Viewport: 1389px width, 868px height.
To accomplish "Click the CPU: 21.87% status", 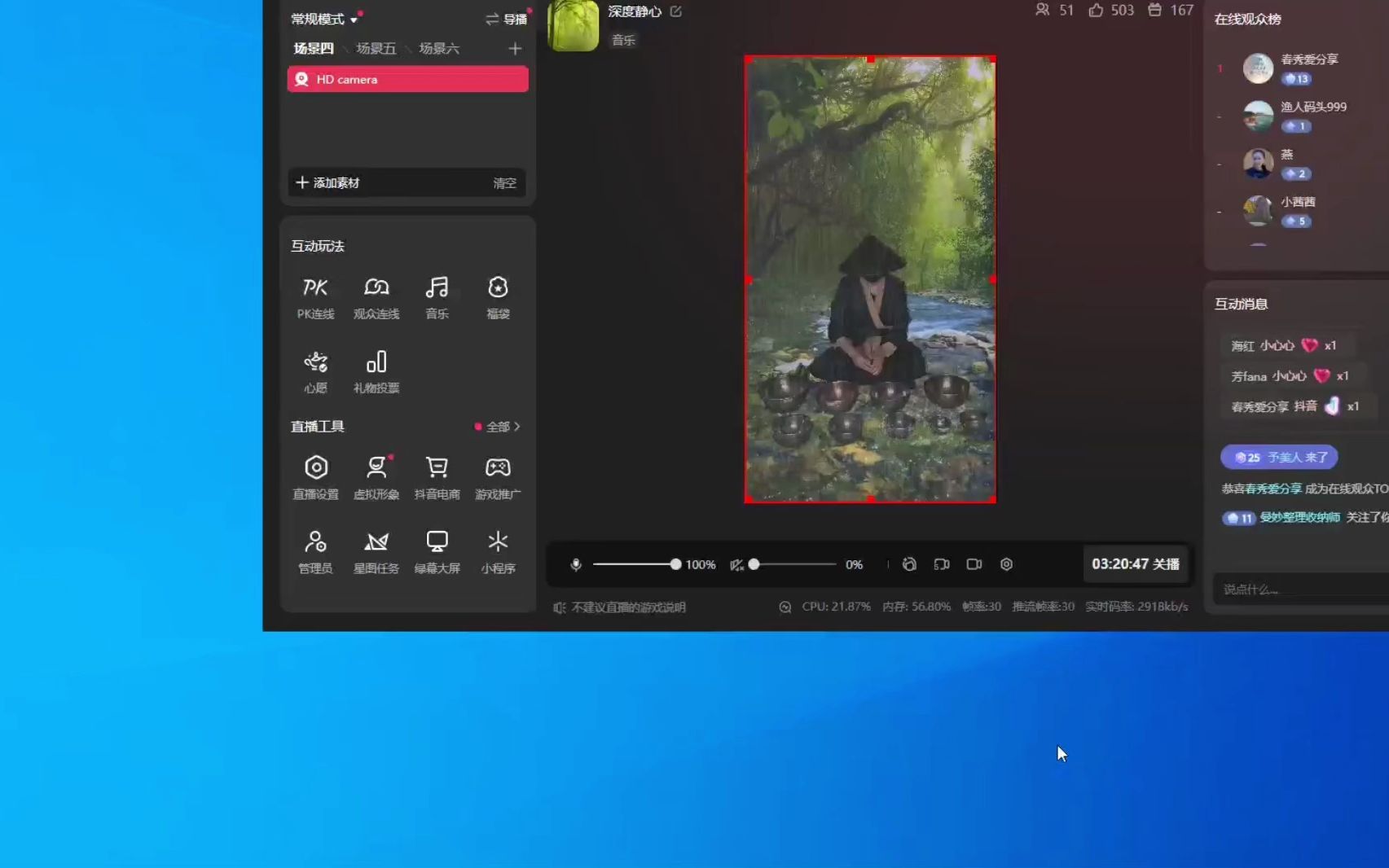I will pos(836,607).
